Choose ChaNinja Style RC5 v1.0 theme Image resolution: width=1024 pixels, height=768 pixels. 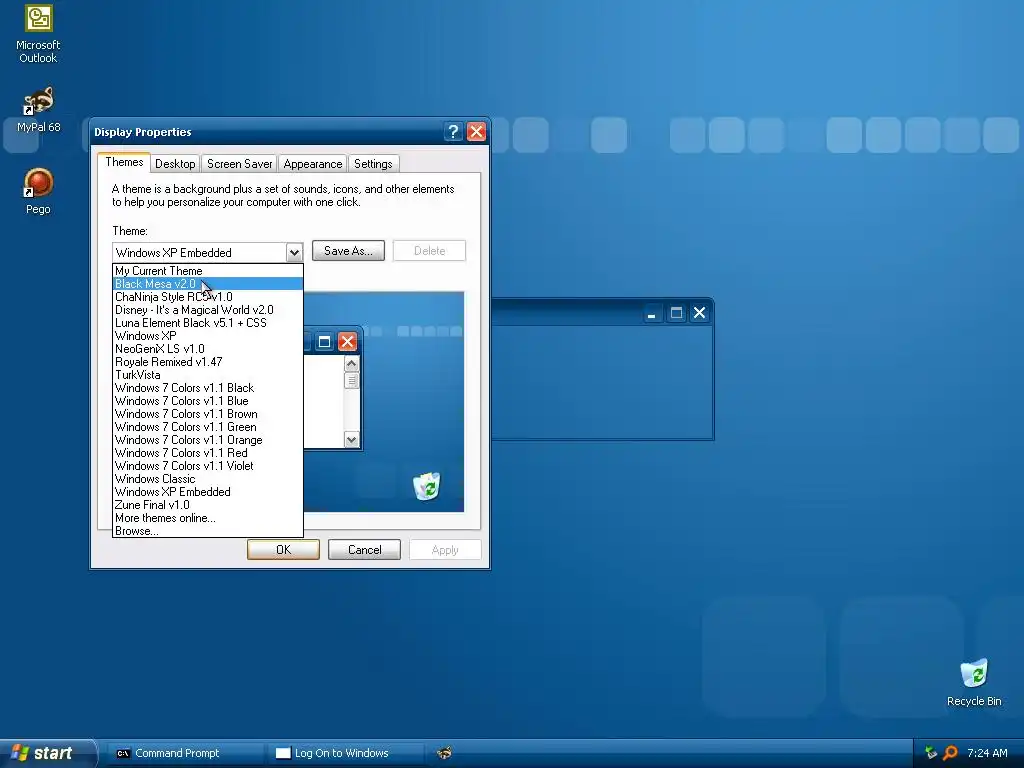tap(208, 296)
